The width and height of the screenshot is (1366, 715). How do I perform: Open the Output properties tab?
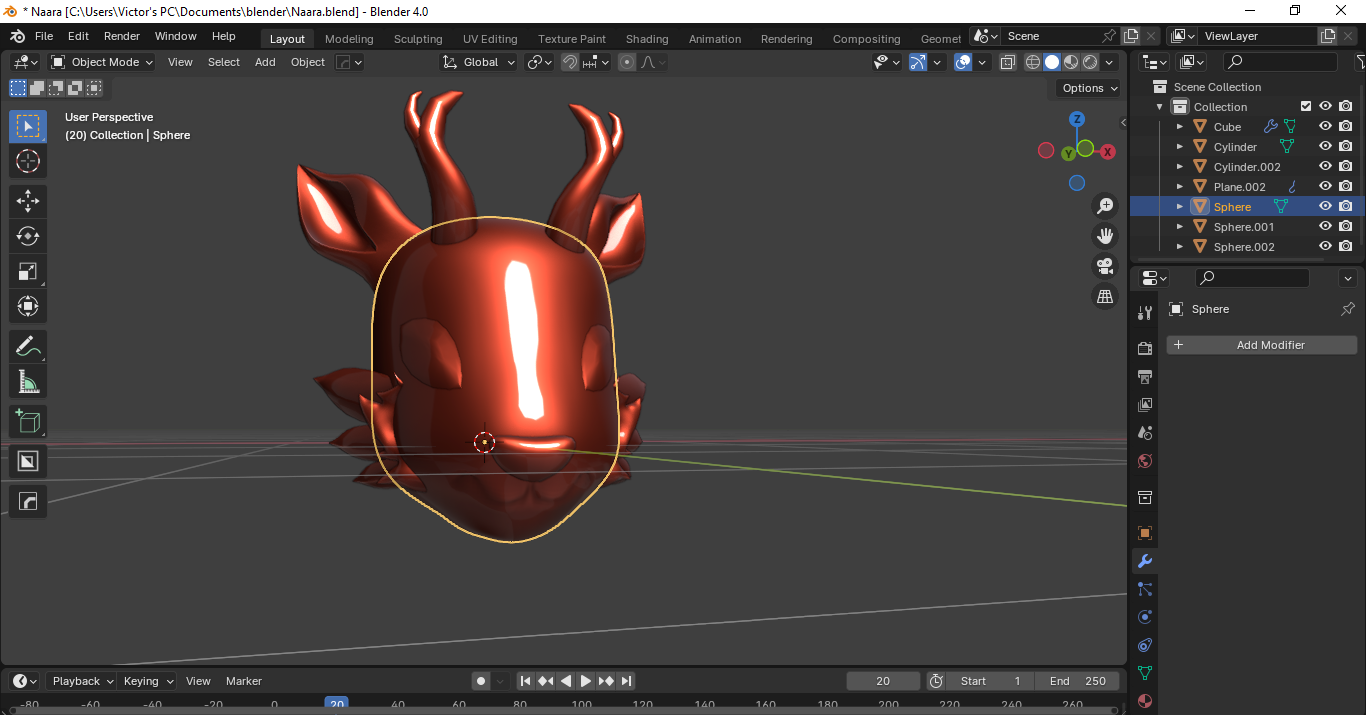pyautogui.click(x=1145, y=376)
